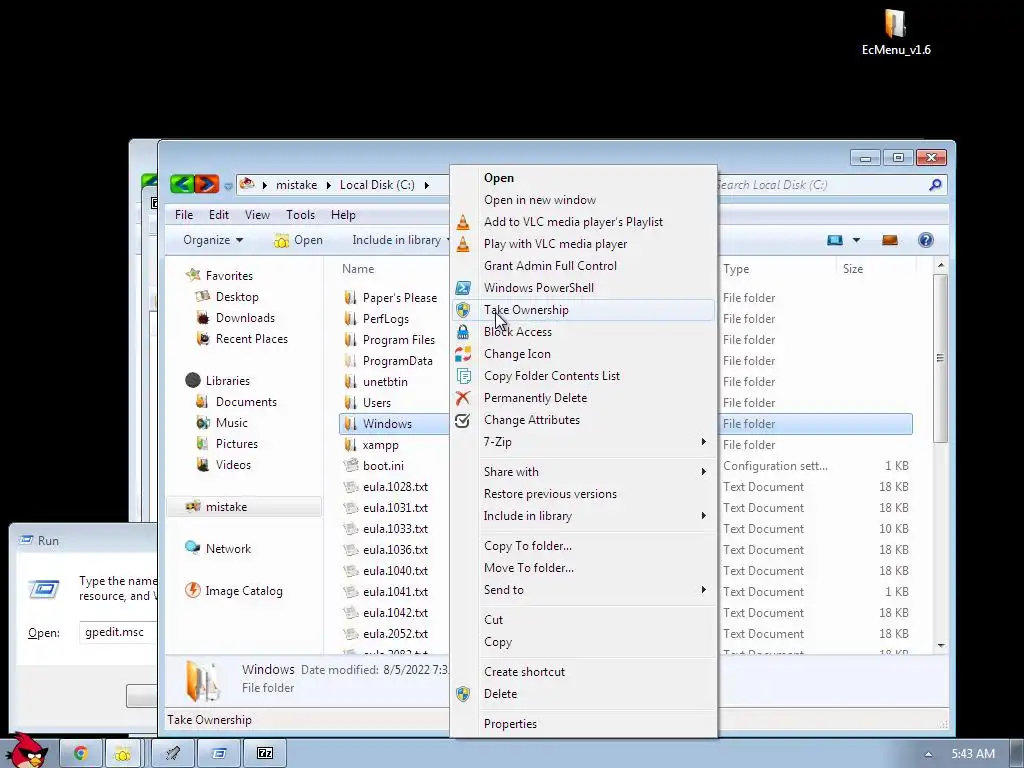Choose Take Ownership from context menu
This screenshot has height=768, width=1024.
pyautogui.click(x=583, y=310)
